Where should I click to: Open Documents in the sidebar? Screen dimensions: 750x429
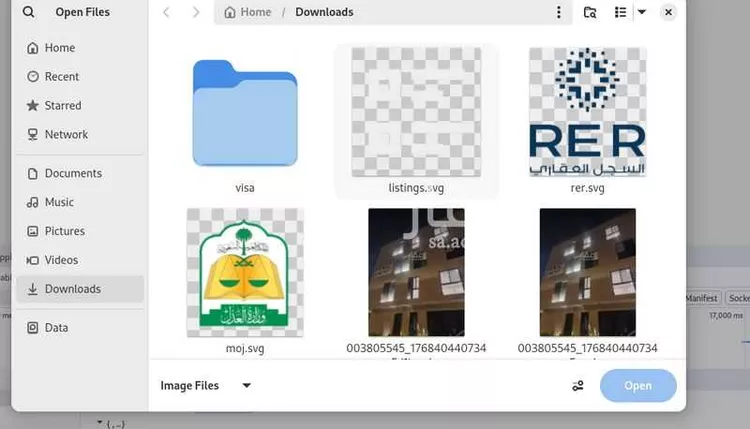tap(80, 173)
